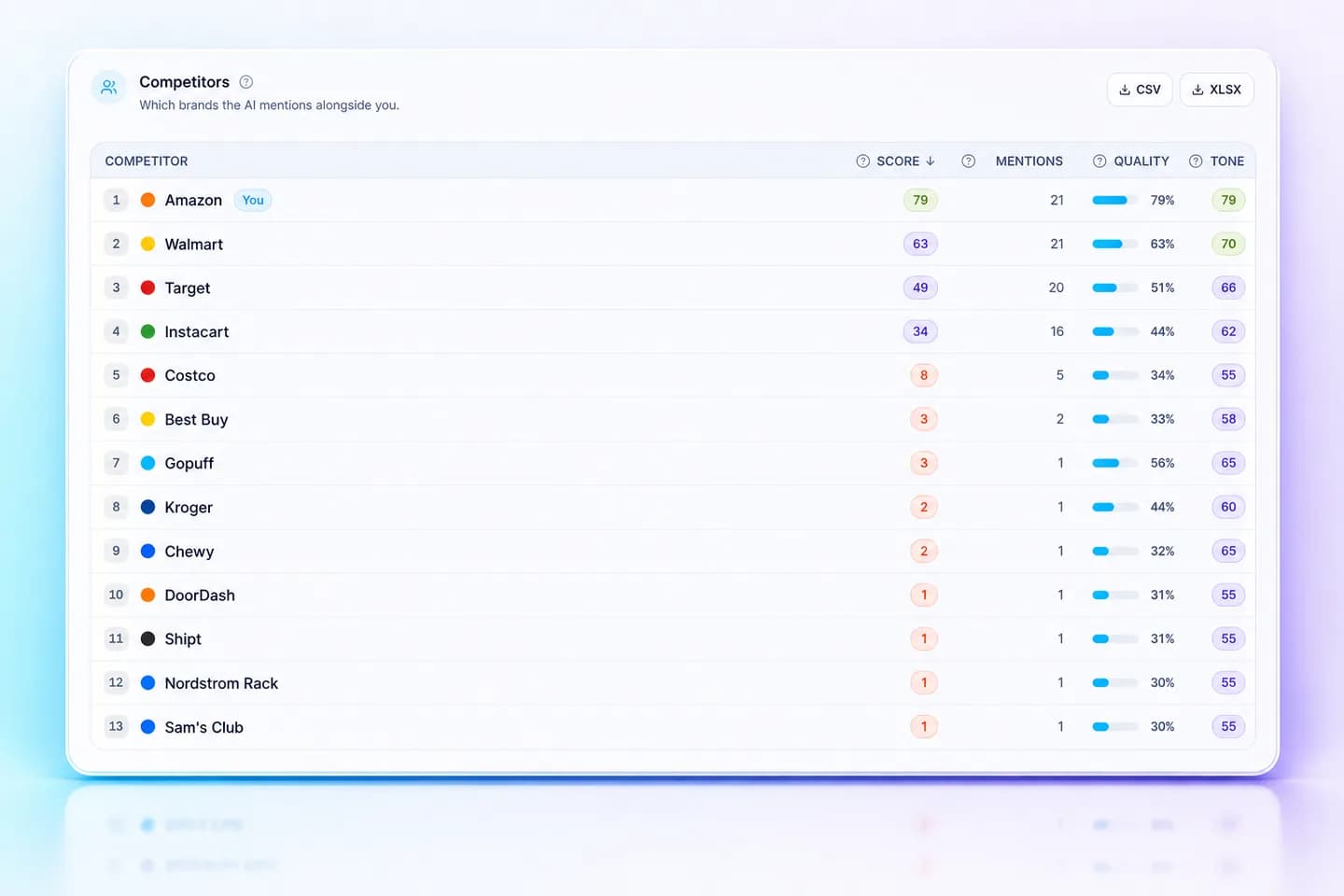Click Best Buy's tone badge 58
Image resolution: width=1344 pixels, height=896 pixels.
pos(1228,419)
